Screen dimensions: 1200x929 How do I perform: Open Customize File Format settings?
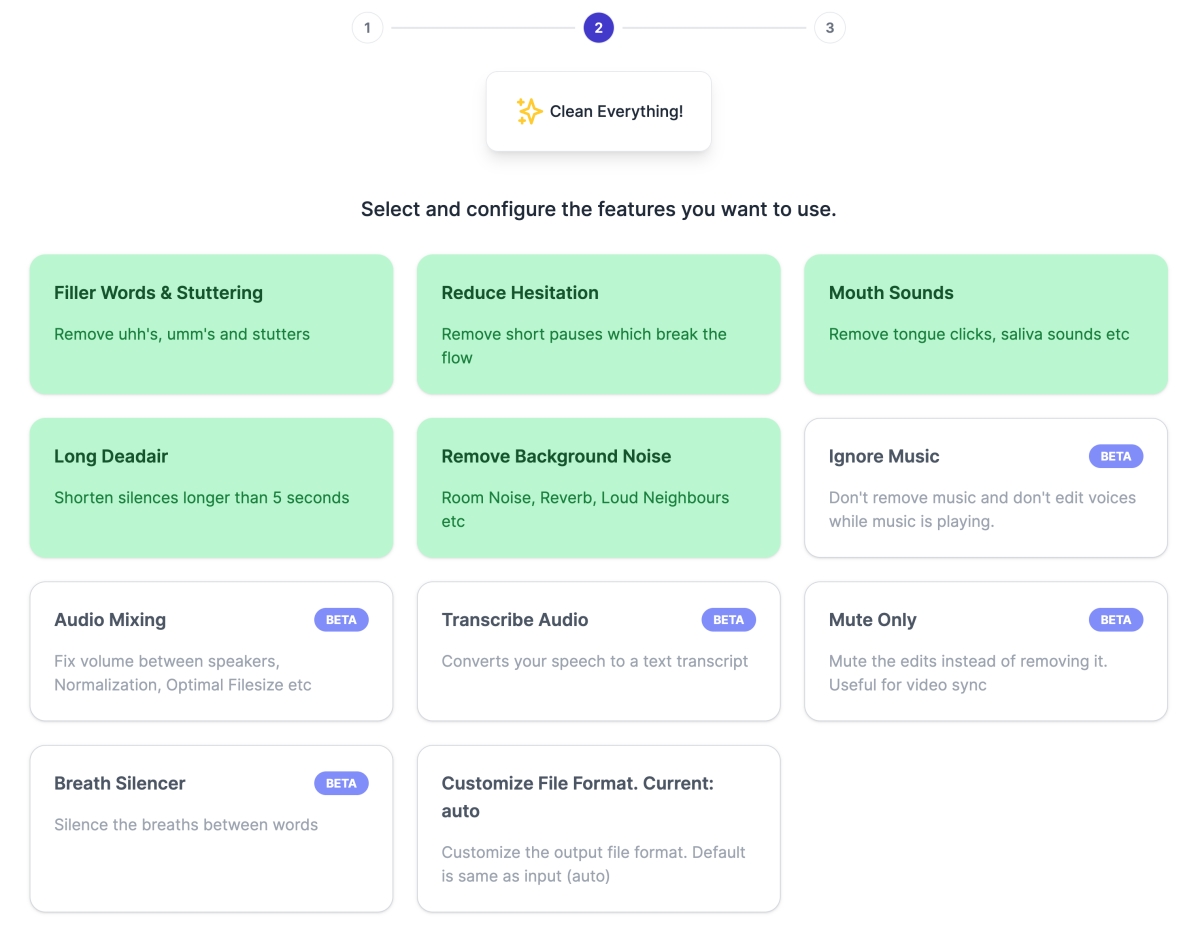click(x=598, y=828)
